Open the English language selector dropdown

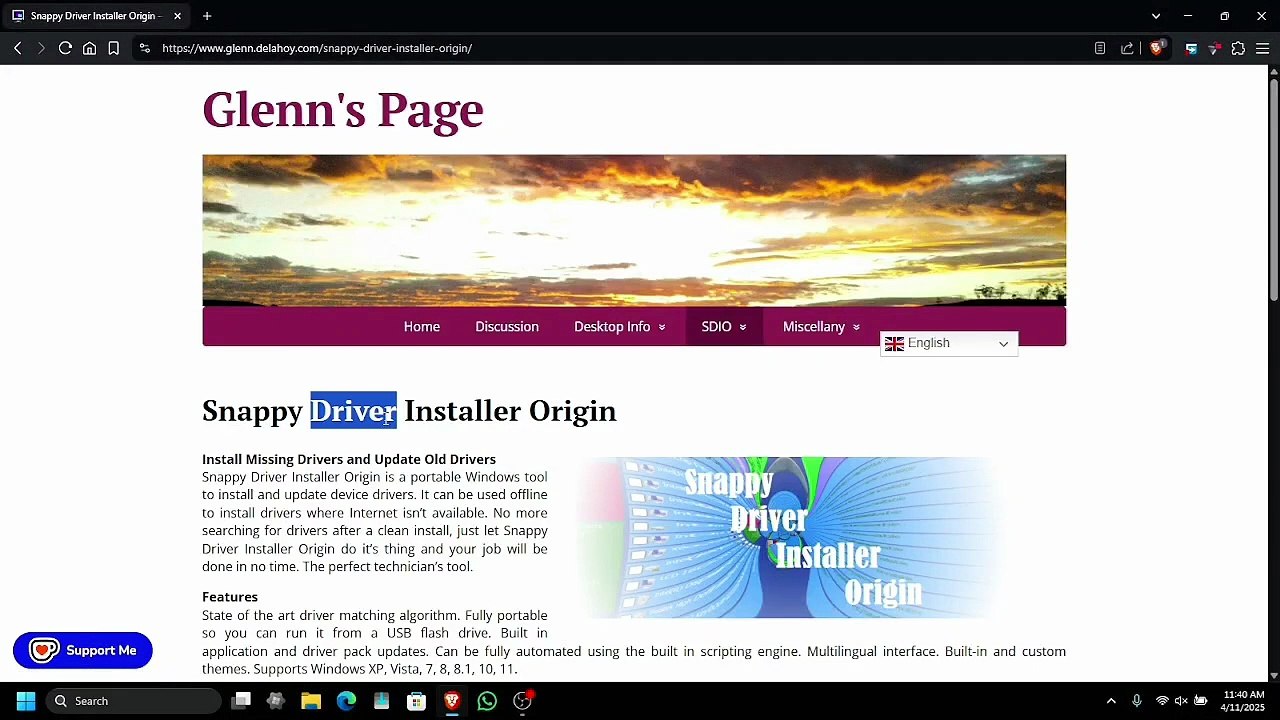[949, 344]
